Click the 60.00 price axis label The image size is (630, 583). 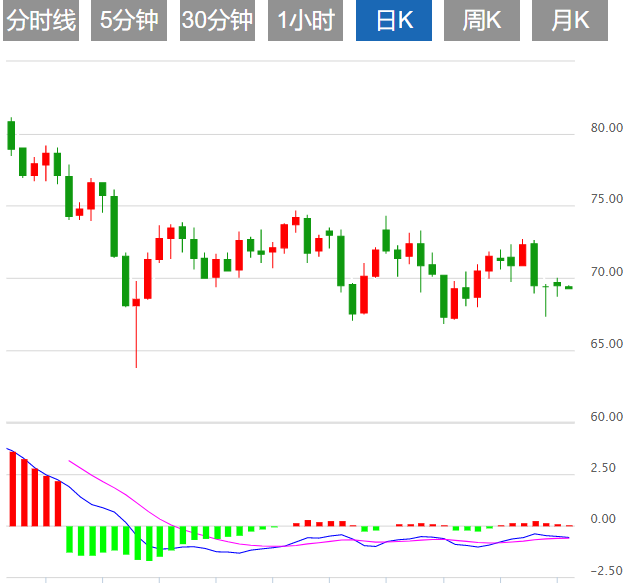(606, 417)
